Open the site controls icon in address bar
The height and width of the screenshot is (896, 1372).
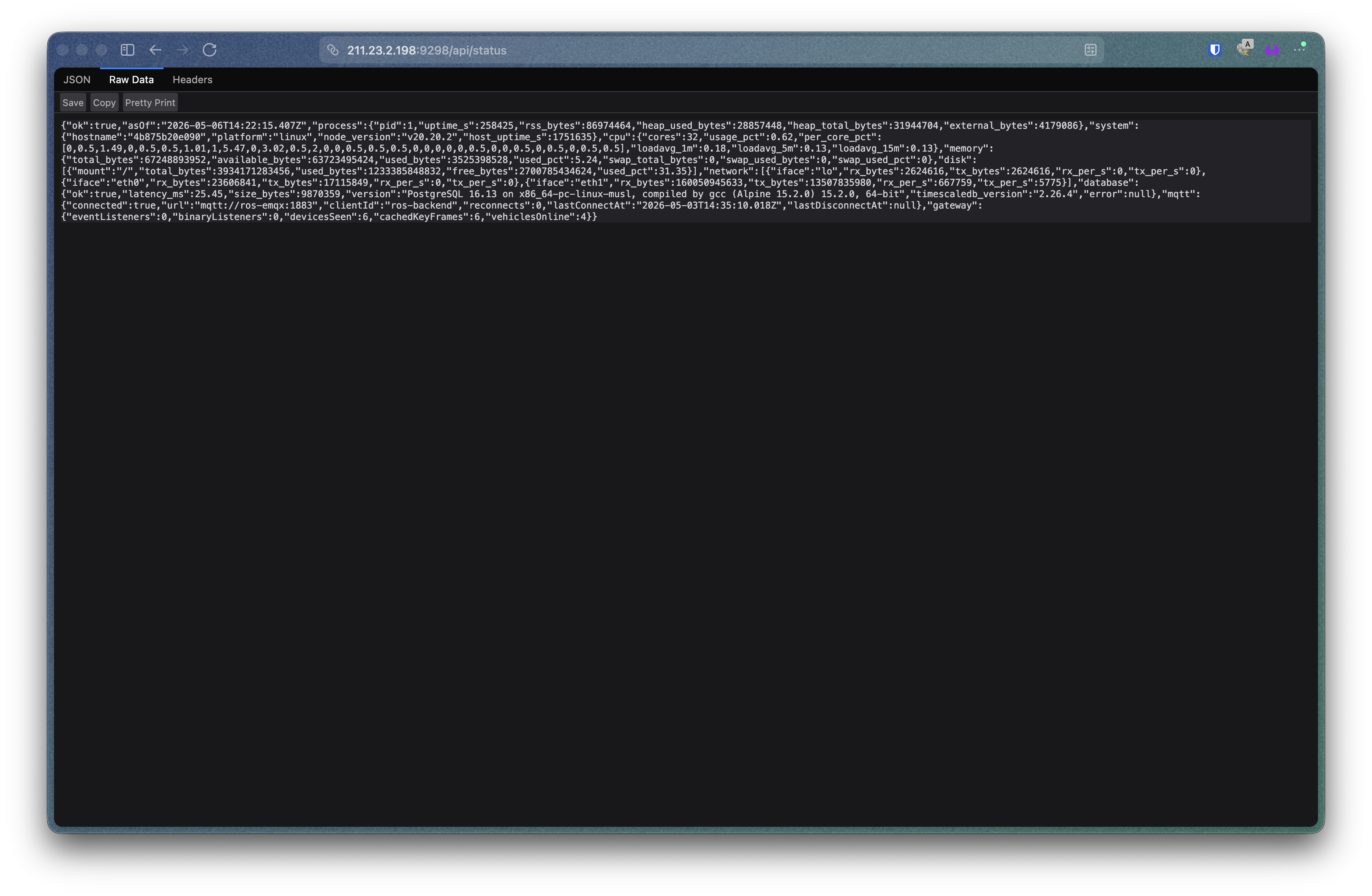[x=1090, y=50]
